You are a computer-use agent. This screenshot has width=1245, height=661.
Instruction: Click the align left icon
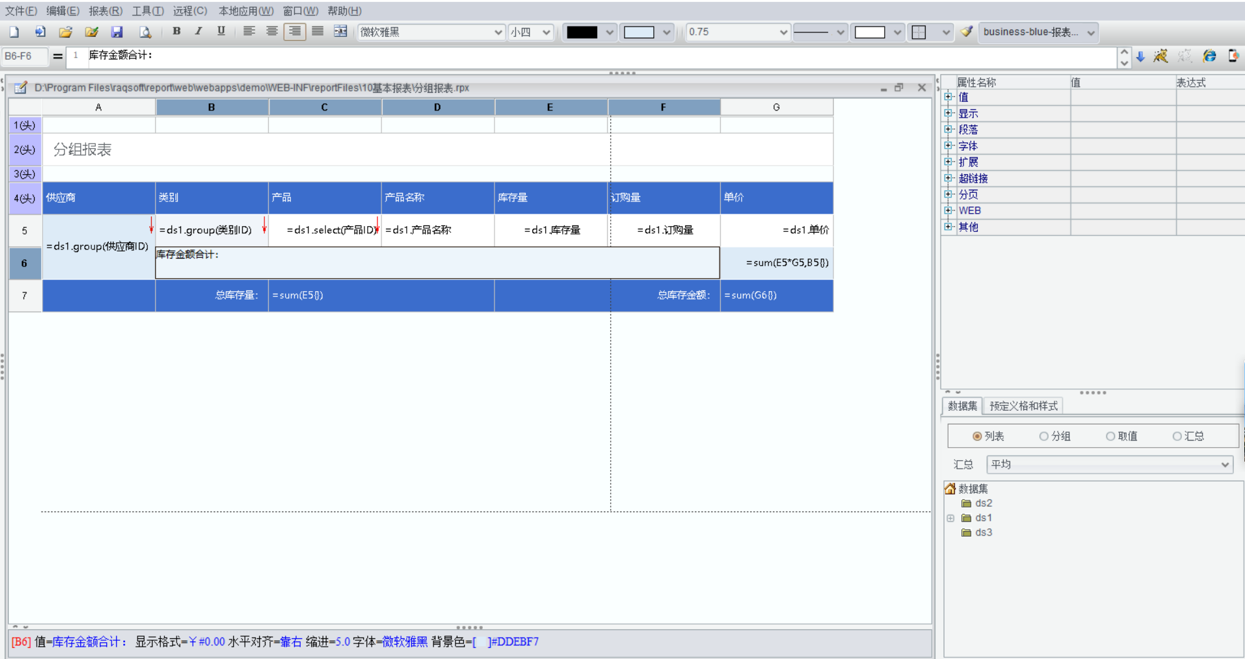(249, 32)
